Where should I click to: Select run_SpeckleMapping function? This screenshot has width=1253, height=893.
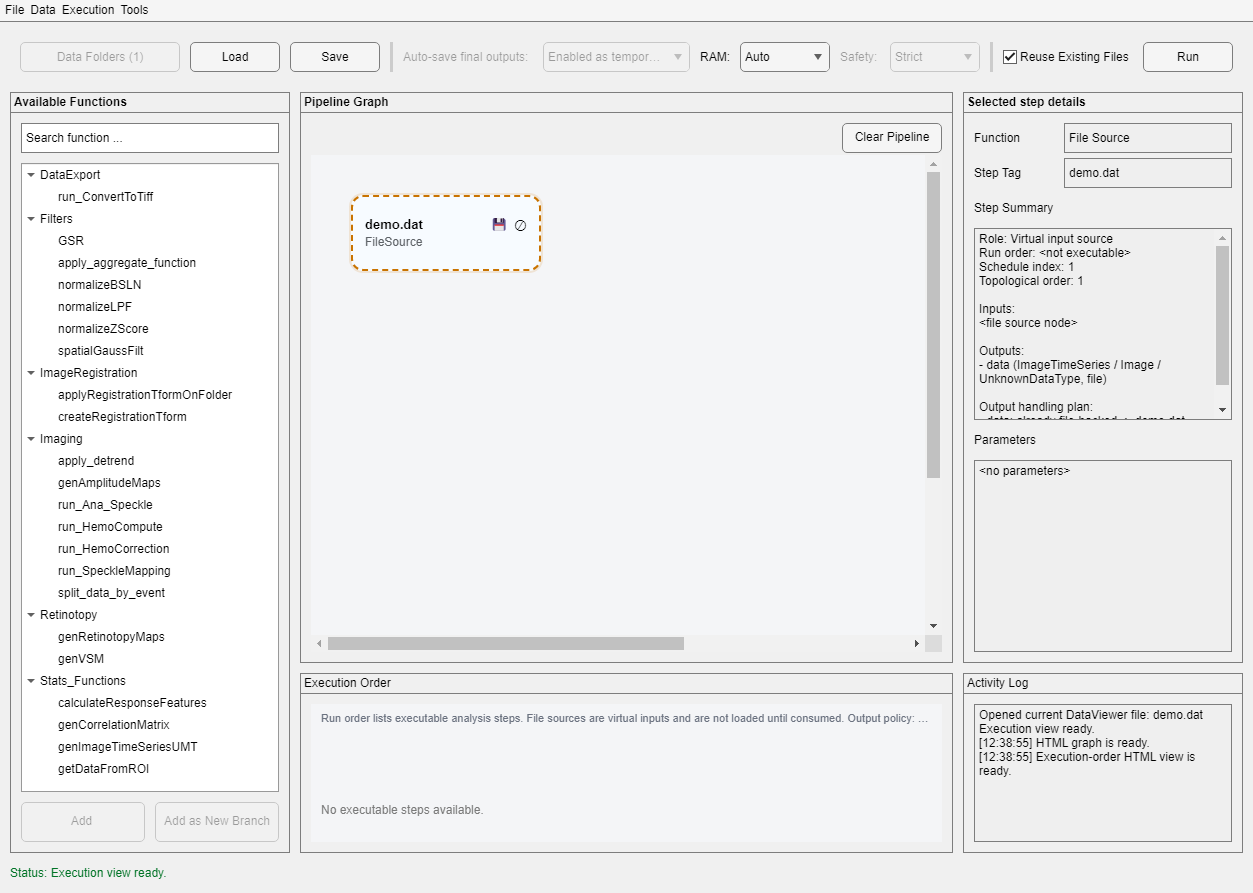(114, 571)
